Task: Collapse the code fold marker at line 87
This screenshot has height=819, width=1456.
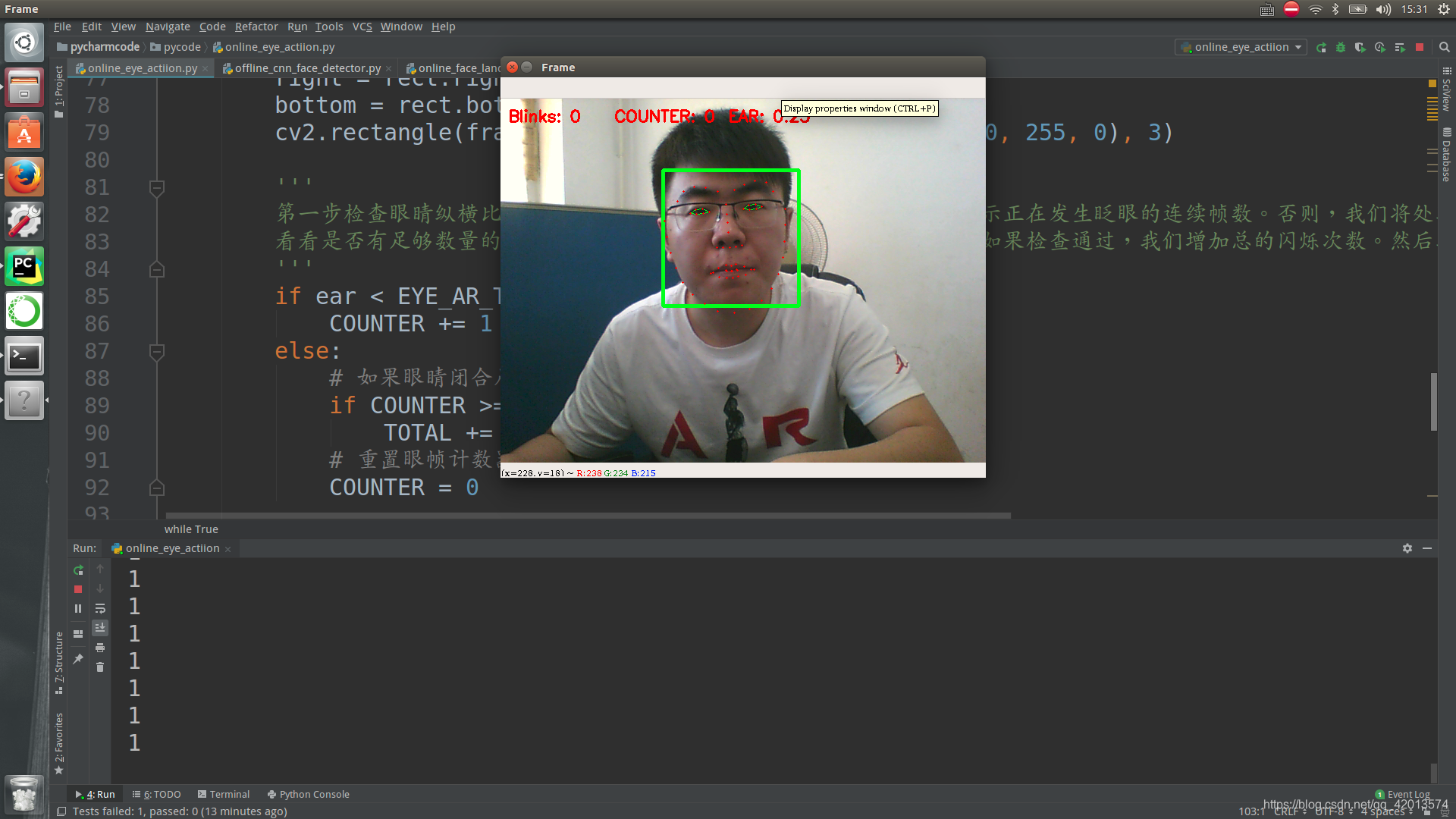Action: 157,351
